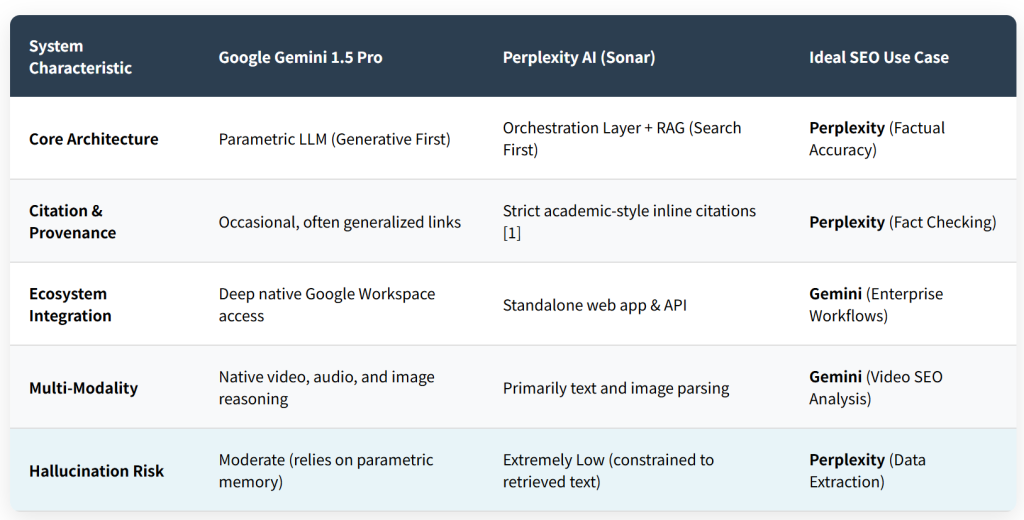Select Native video, audio, and image reasoning
This screenshot has width=1024, height=520.
pos(327,387)
